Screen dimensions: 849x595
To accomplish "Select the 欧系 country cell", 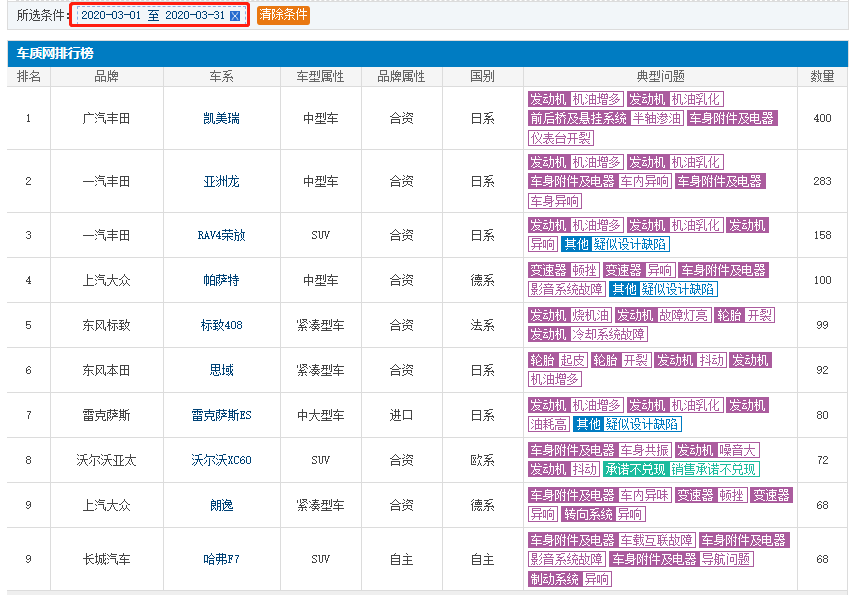I will 482,460.
